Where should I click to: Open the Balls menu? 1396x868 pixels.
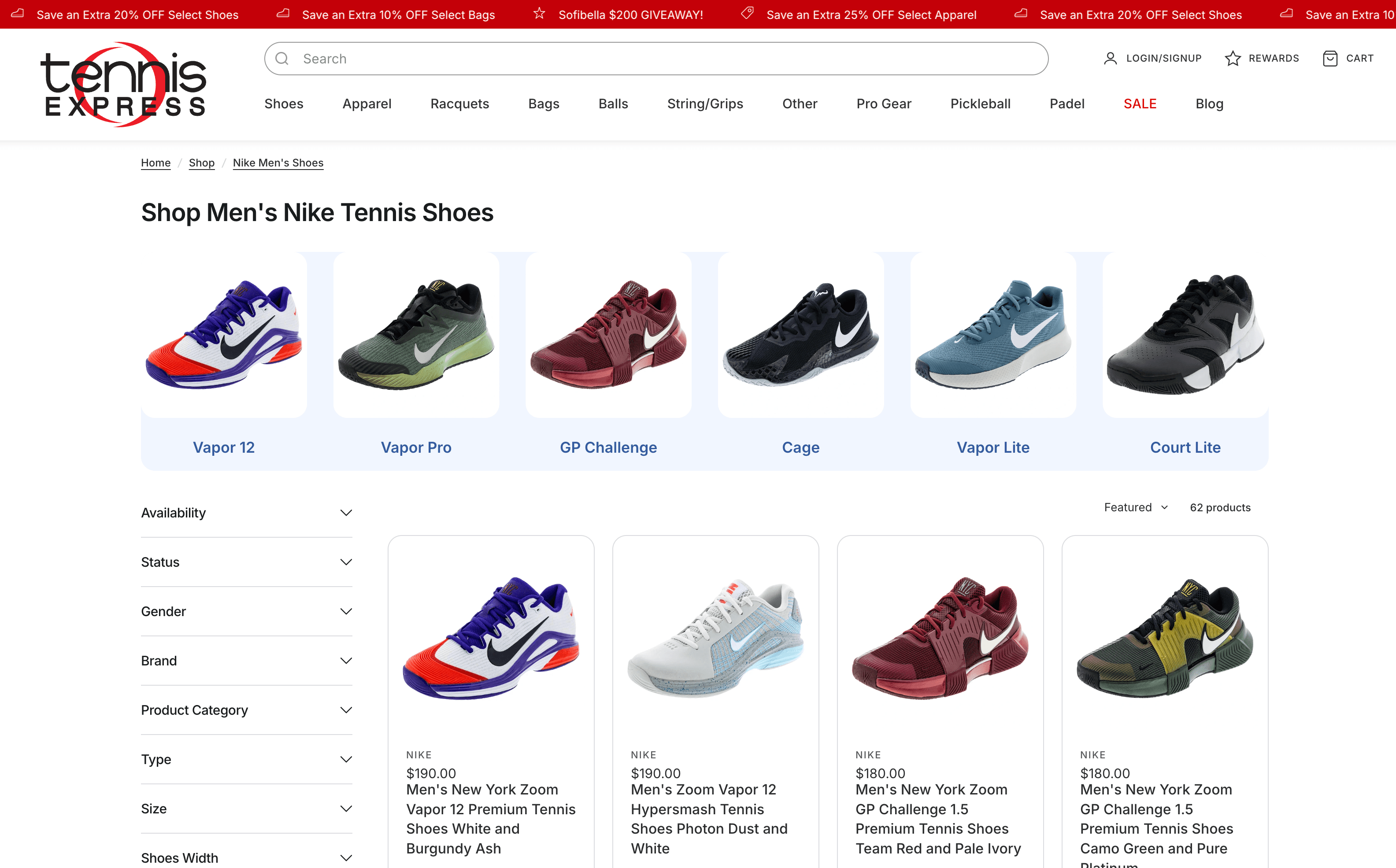coord(613,104)
